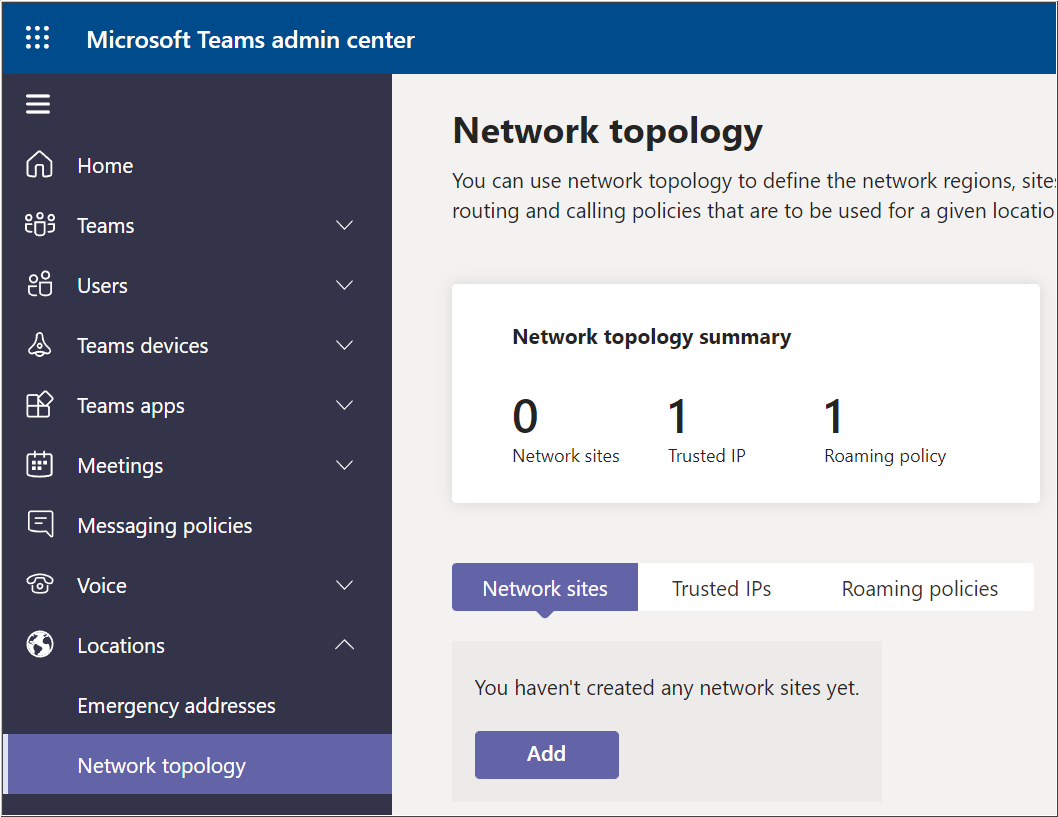The height and width of the screenshot is (817, 1058).
Task: Switch to the Roaming policies tab
Action: [x=919, y=588]
